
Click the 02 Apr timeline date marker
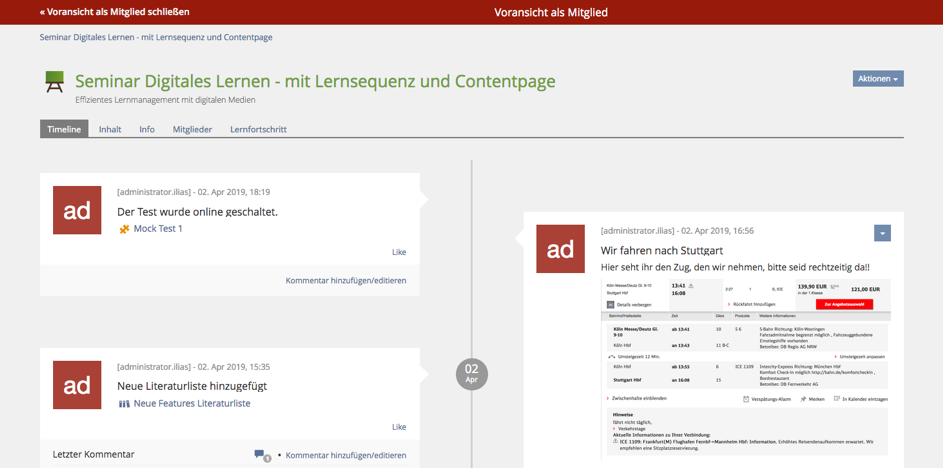click(471, 374)
